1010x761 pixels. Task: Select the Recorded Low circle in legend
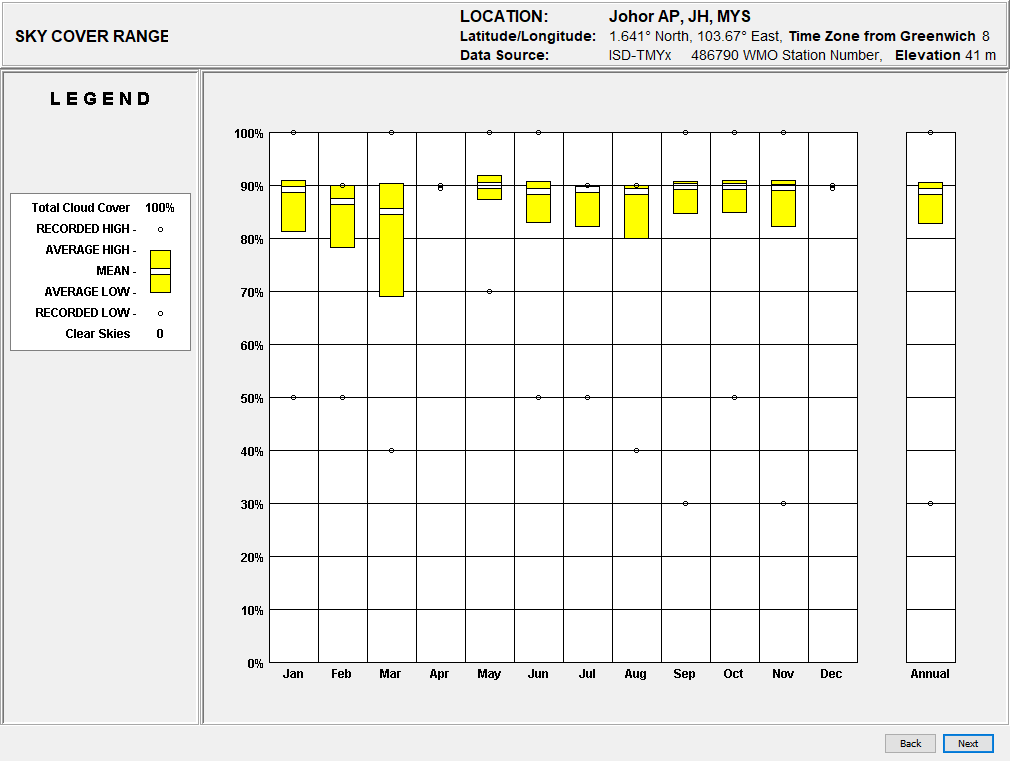160,313
